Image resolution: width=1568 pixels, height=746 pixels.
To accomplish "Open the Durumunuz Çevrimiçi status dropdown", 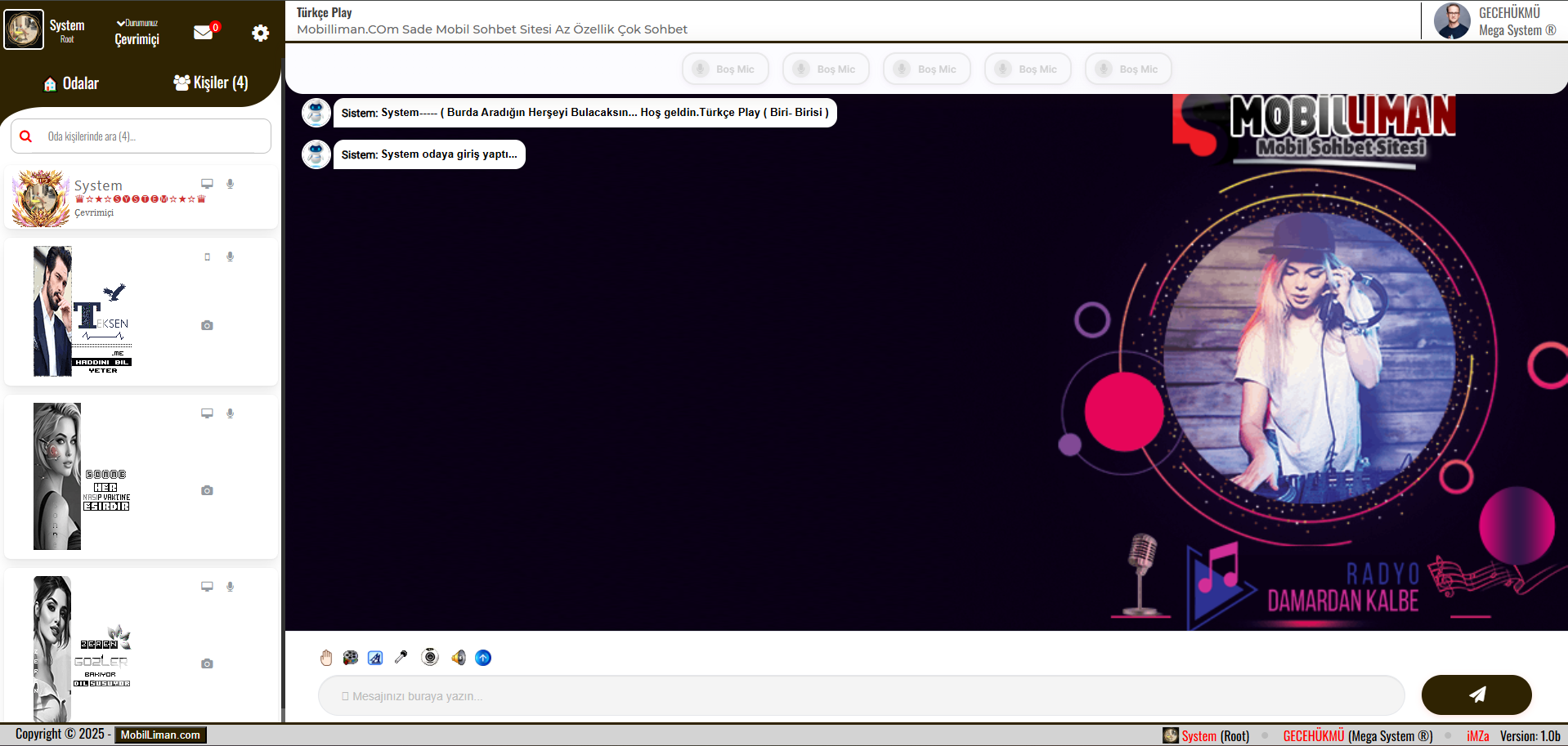I will (x=137, y=33).
